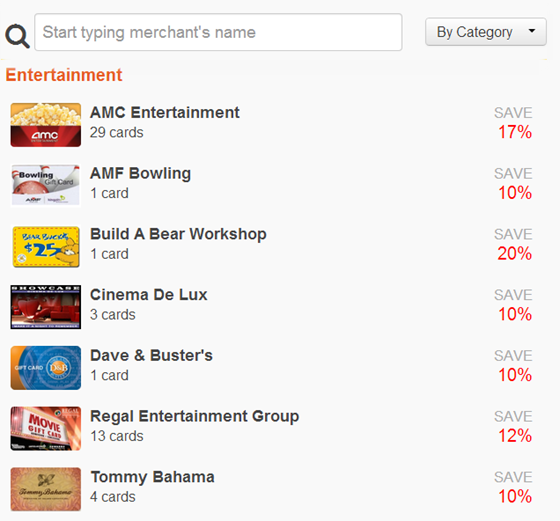560x521 pixels.
Task: Select the AMC popcorn gift card image
Action: [x=46, y=125]
